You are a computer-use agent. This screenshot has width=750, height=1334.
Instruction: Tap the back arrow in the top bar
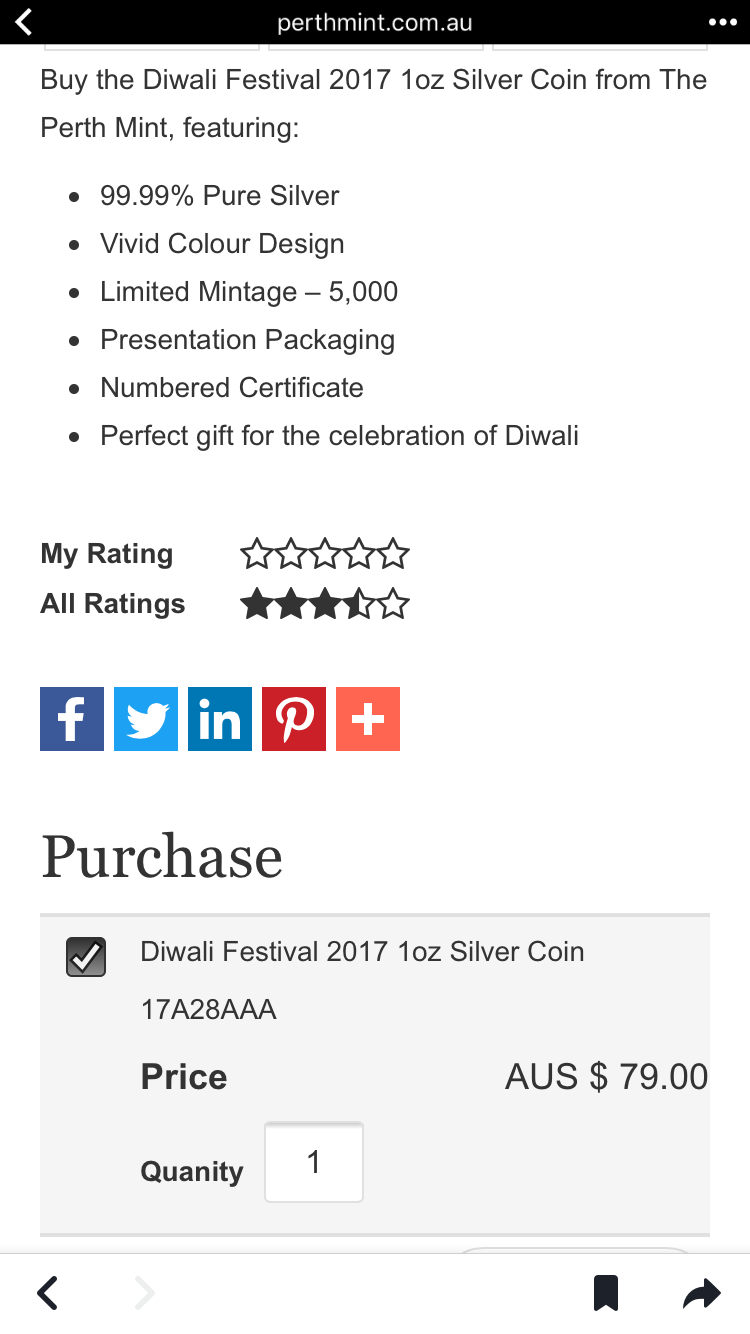(x=24, y=21)
